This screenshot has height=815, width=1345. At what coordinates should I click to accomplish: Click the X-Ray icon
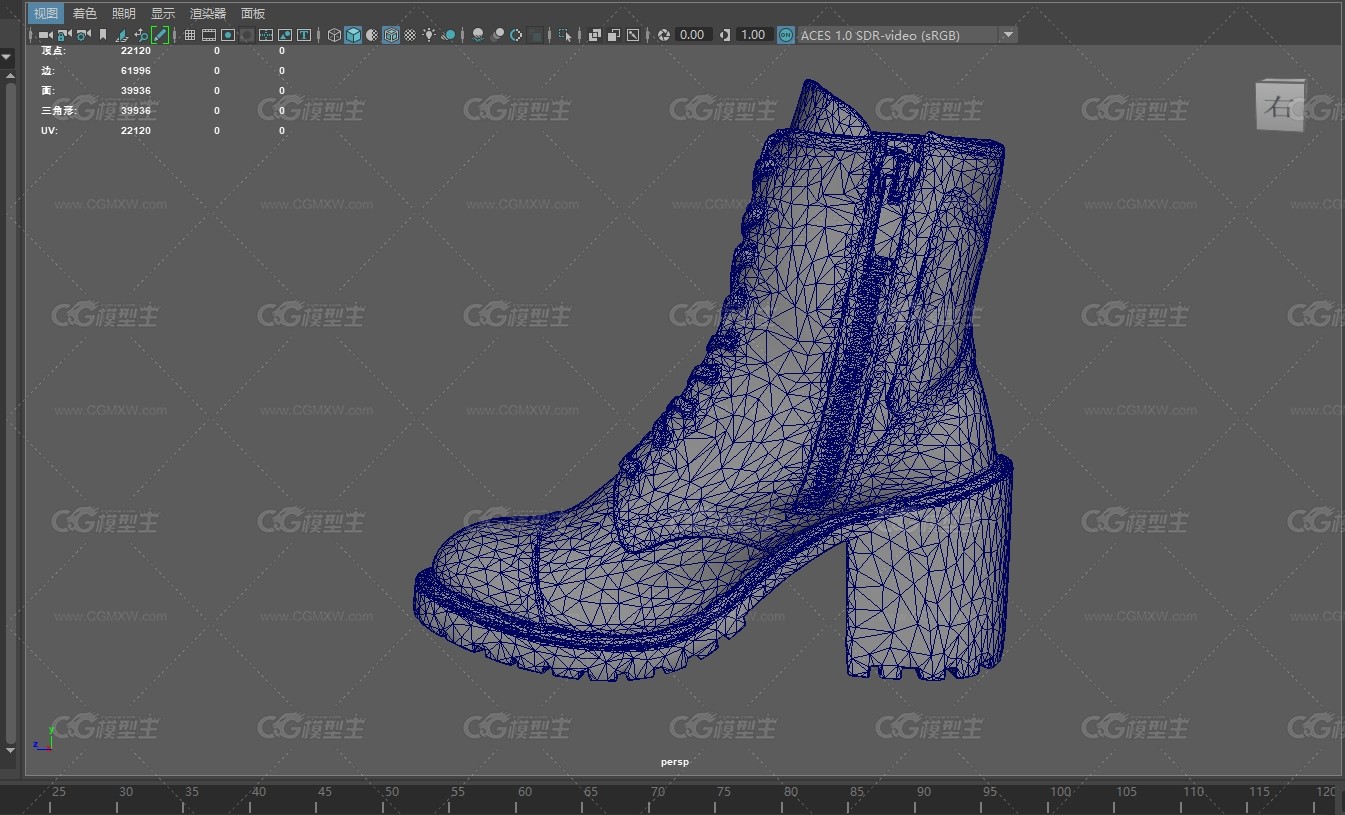pos(595,35)
